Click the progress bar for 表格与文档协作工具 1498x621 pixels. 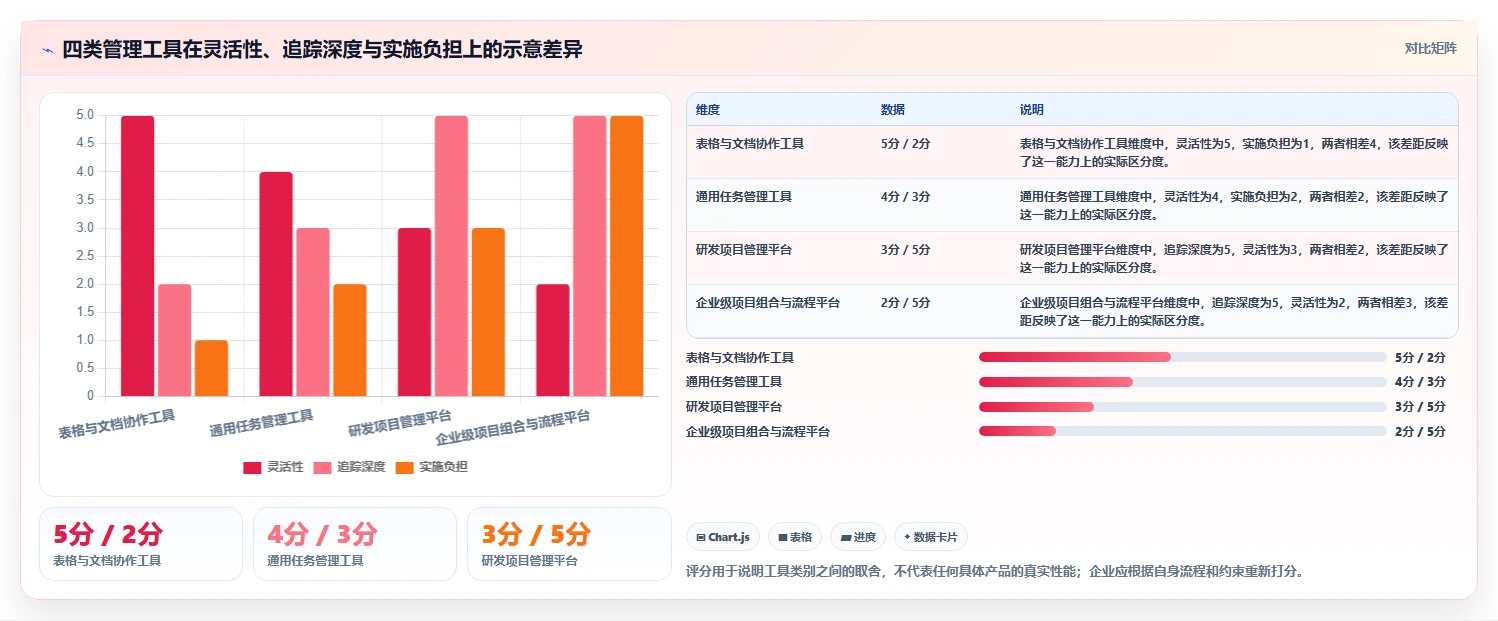1183,357
